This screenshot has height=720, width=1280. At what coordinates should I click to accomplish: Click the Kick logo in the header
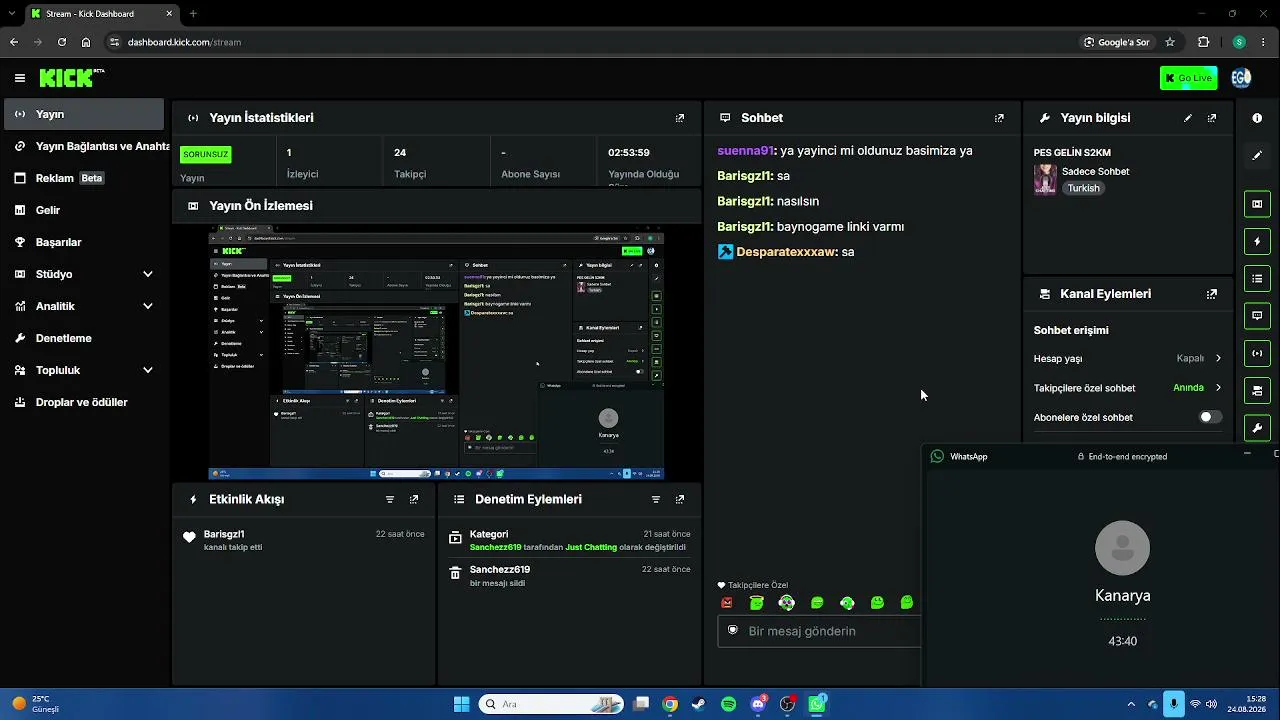[71, 78]
